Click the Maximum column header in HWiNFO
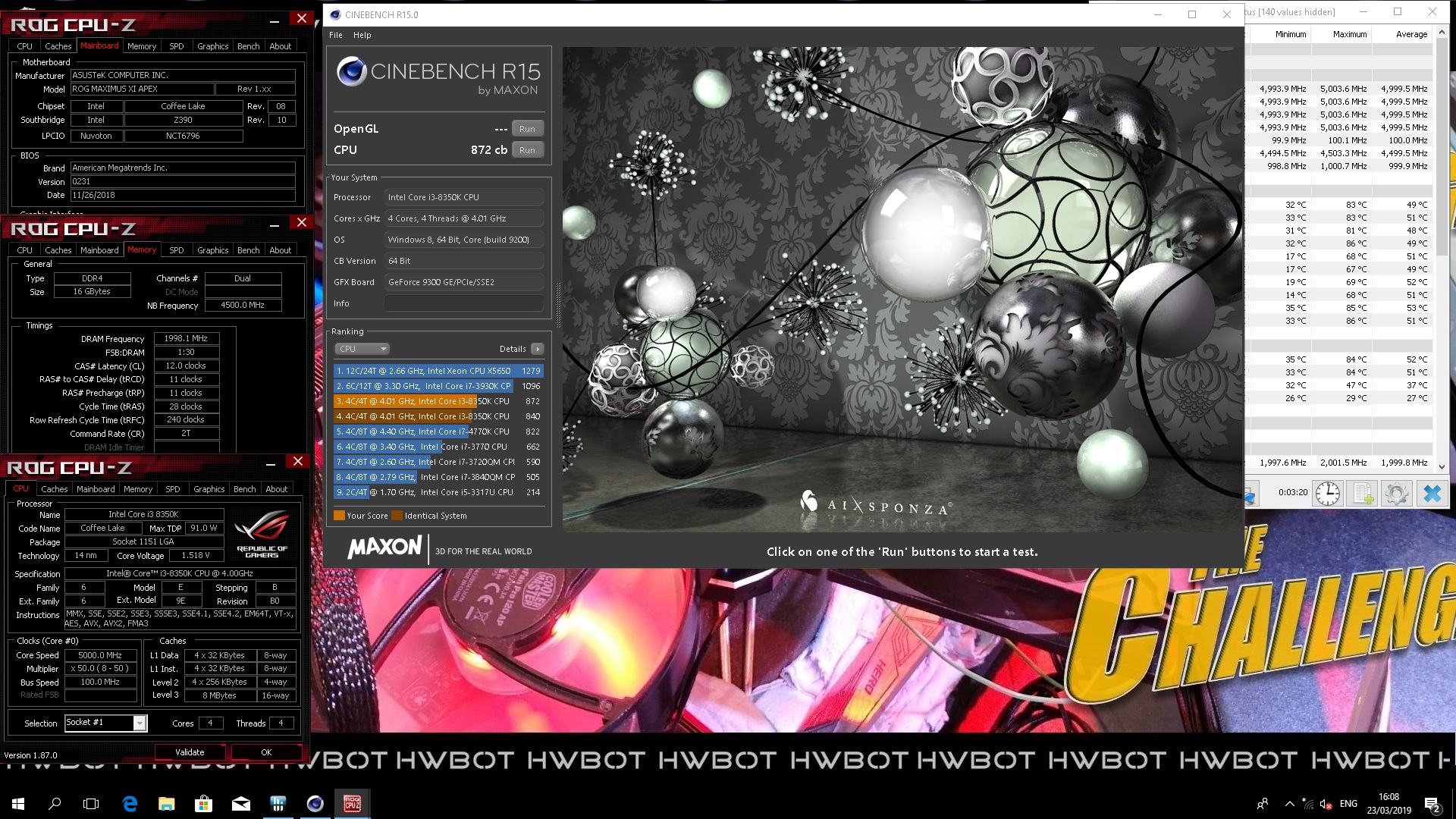This screenshot has width=1456, height=819. click(x=1350, y=34)
